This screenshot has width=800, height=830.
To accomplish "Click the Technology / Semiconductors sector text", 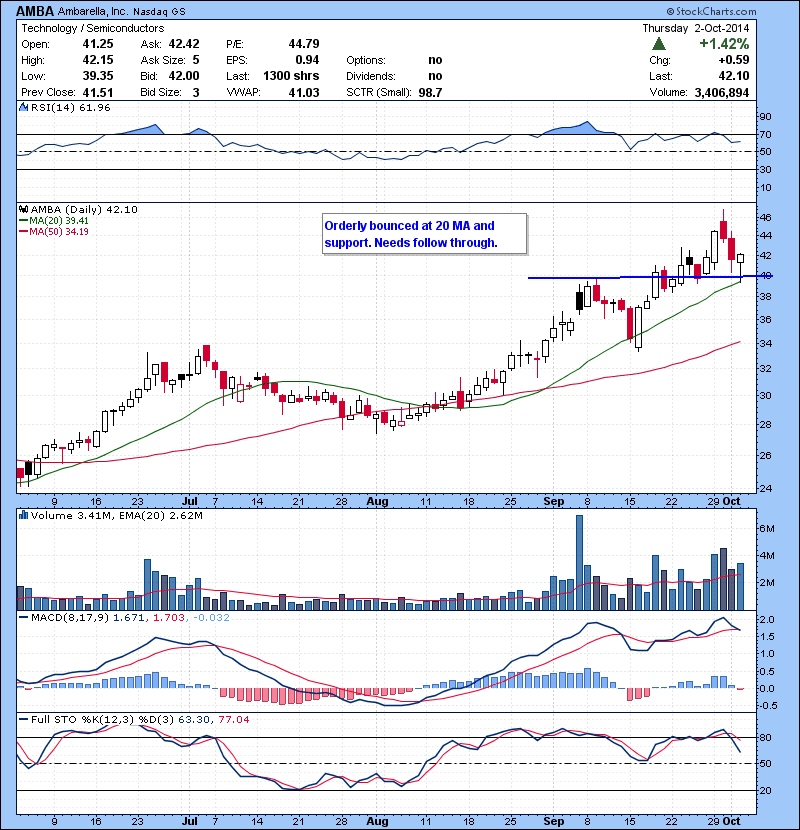I will (x=93, y=29).
